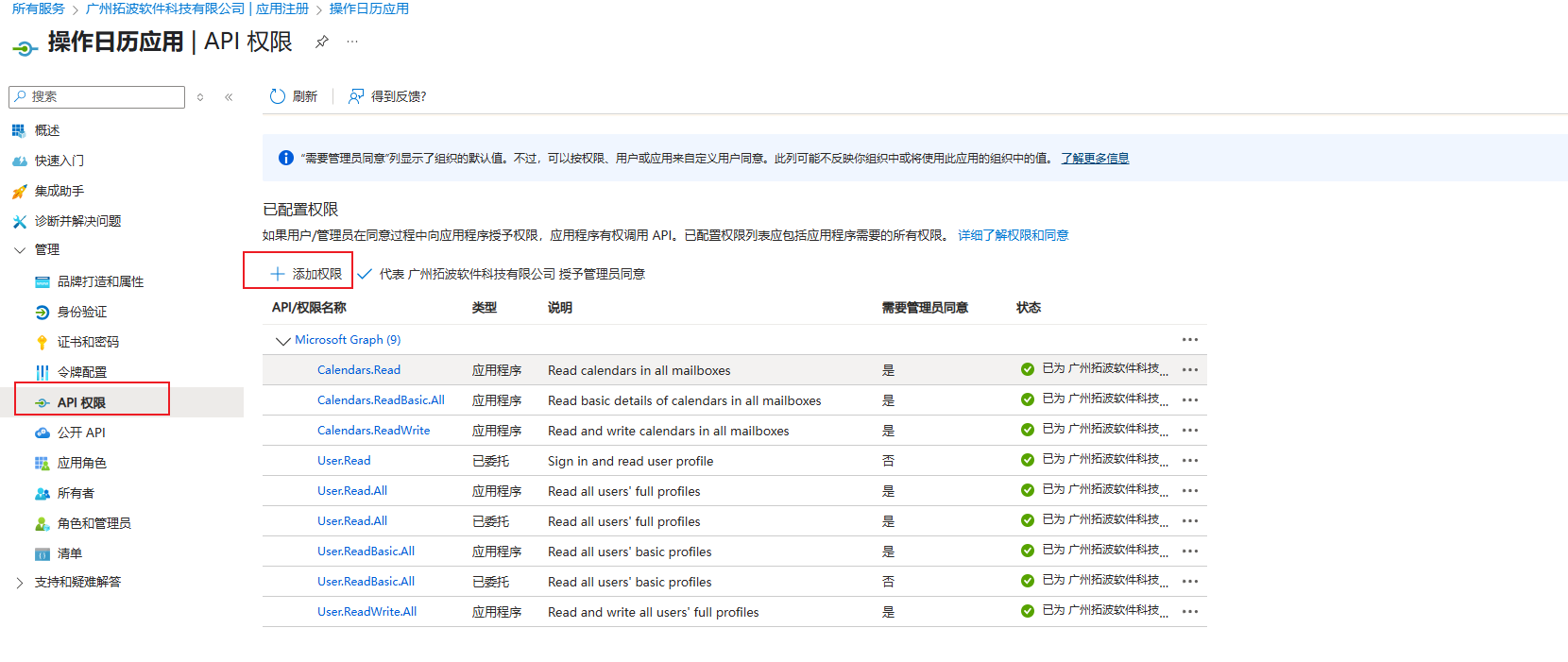Click the pin icon beside the page title

point(322,42)
